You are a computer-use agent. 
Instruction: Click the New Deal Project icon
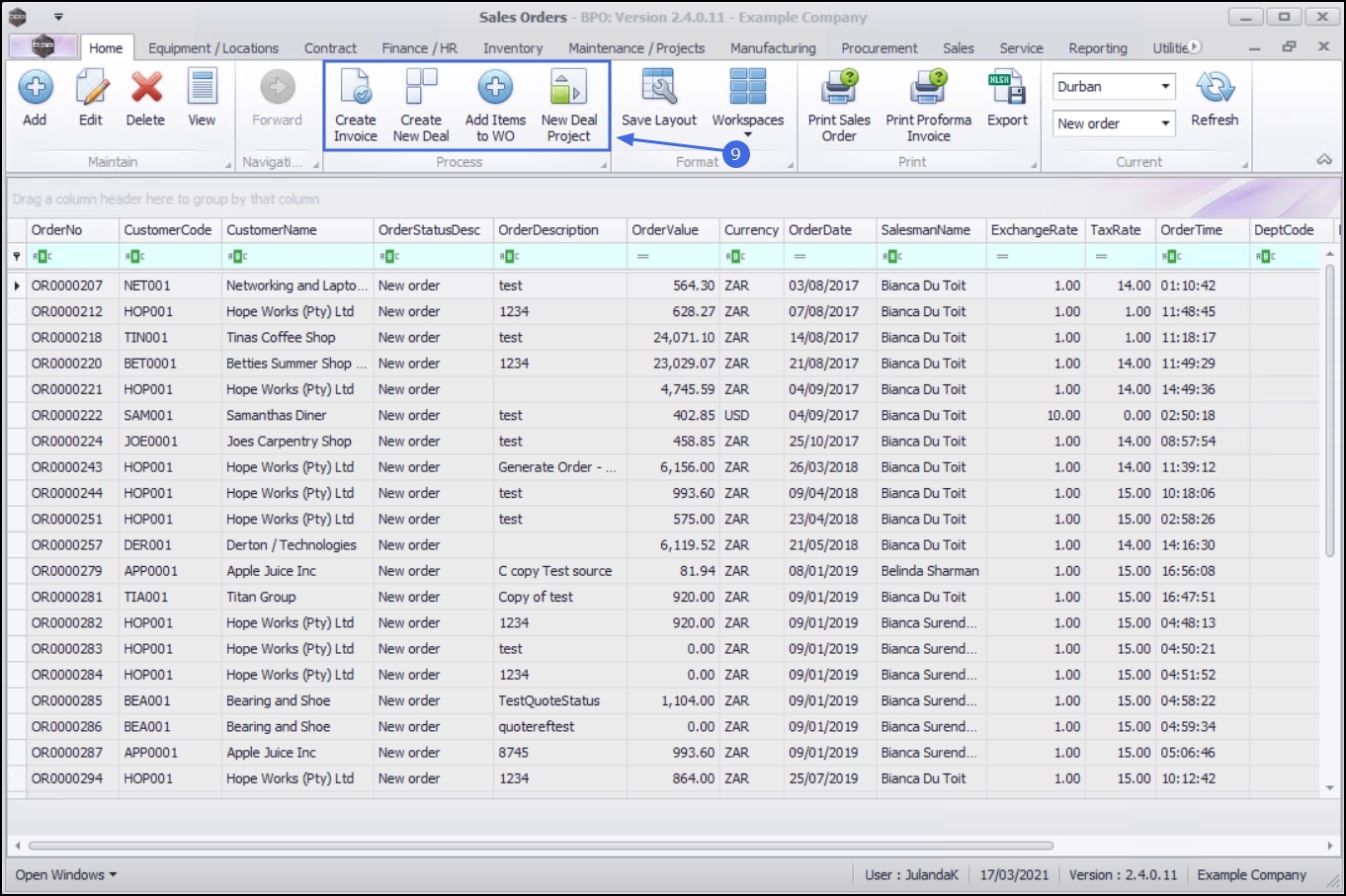[x=568, y=88]
